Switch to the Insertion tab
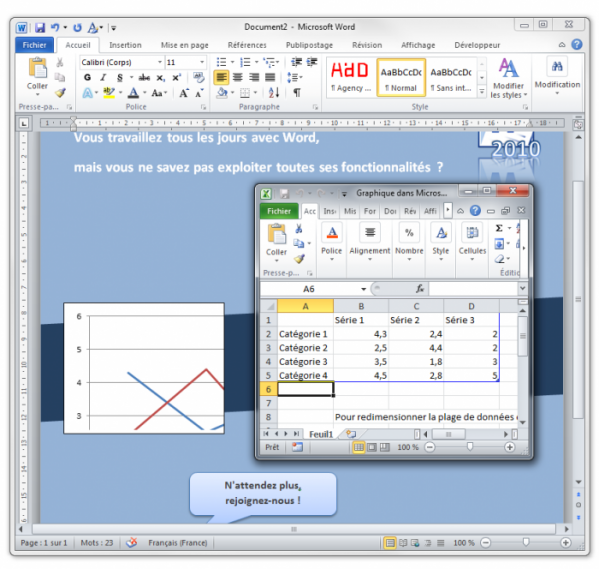The width and height of the screenshot is (599, 569). pos(125,45)
